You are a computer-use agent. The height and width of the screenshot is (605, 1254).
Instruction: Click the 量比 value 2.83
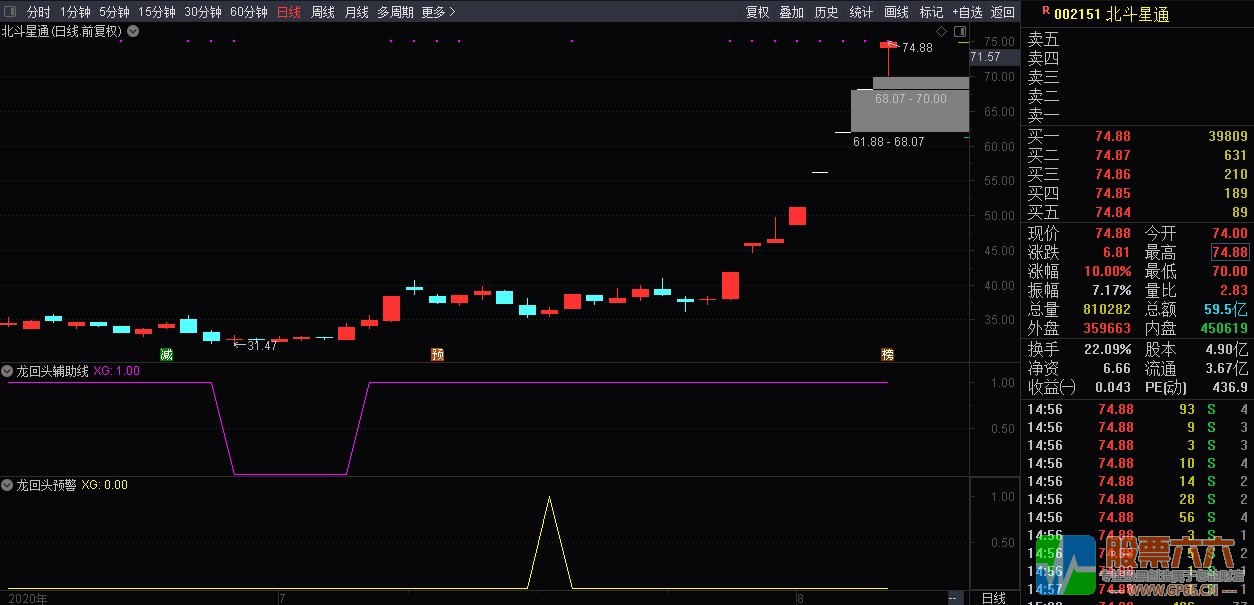click(x=1234, y=290)
